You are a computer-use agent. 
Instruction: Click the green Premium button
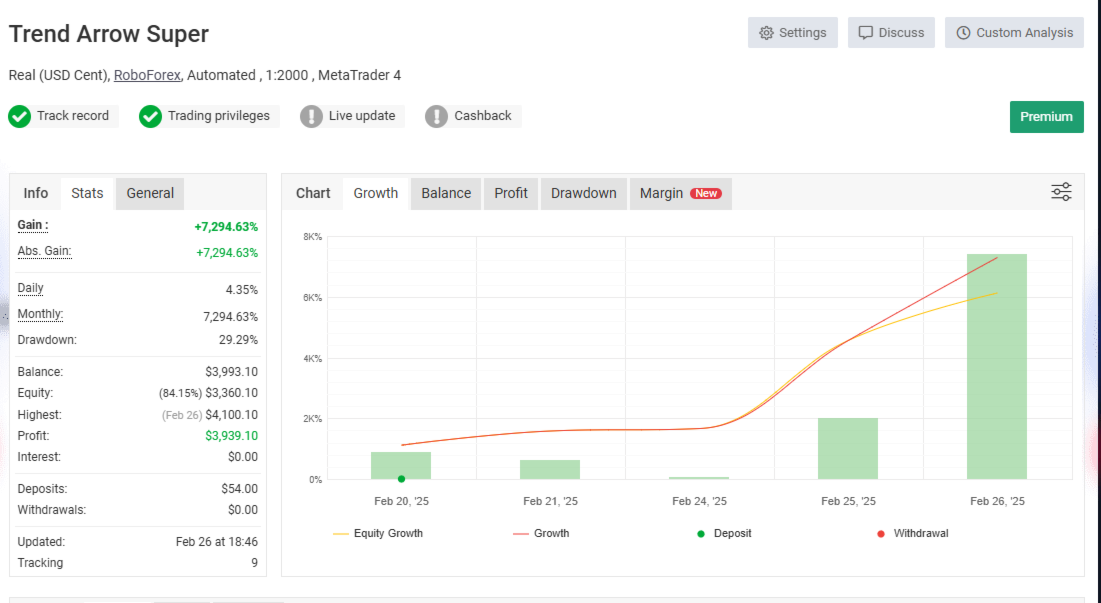point(1046,117)
